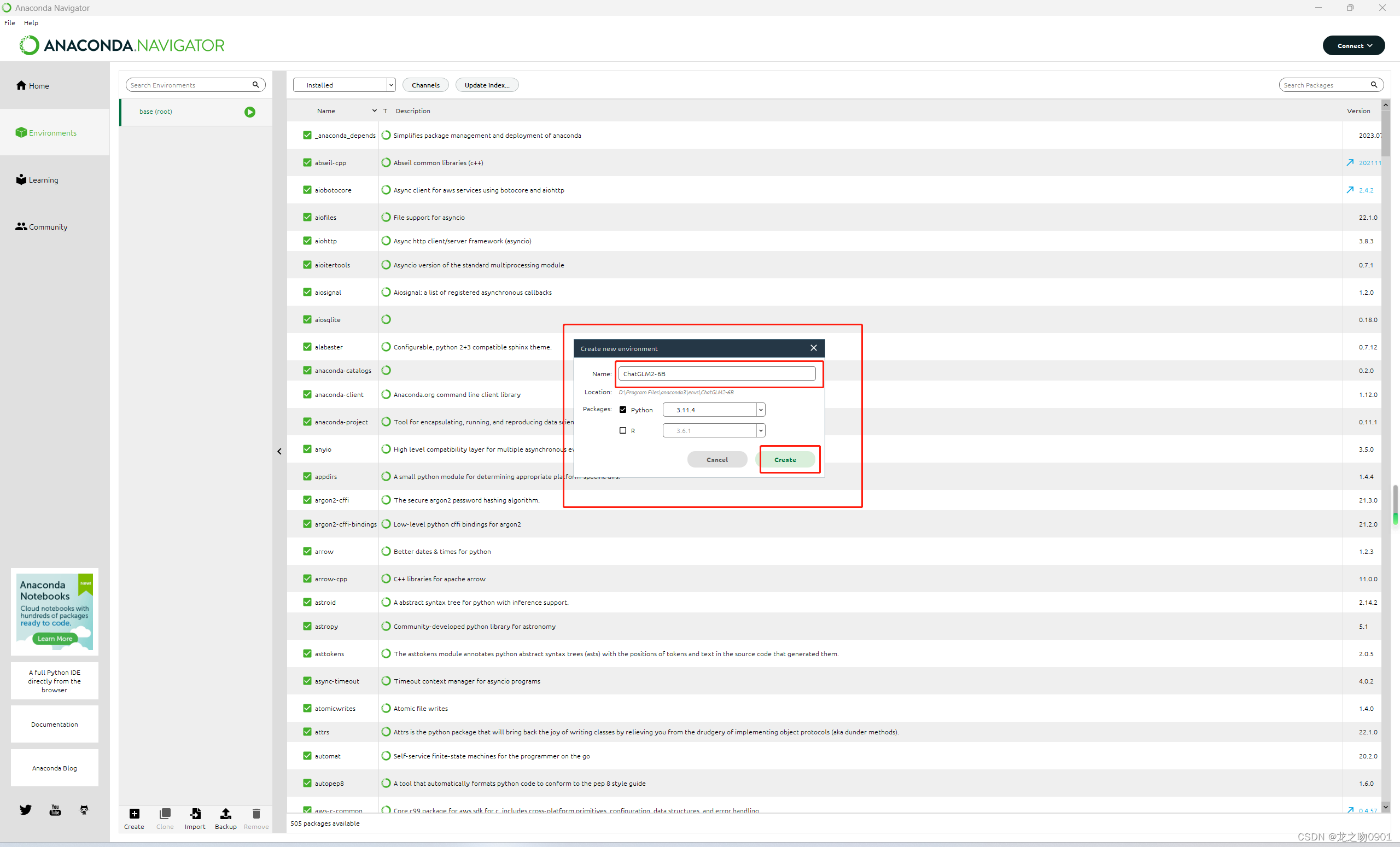Image resolution: width=1400 pixels, height=847 pixels.
Task: Open the YouTube icon in sidebar
Action: click(55, 809)
